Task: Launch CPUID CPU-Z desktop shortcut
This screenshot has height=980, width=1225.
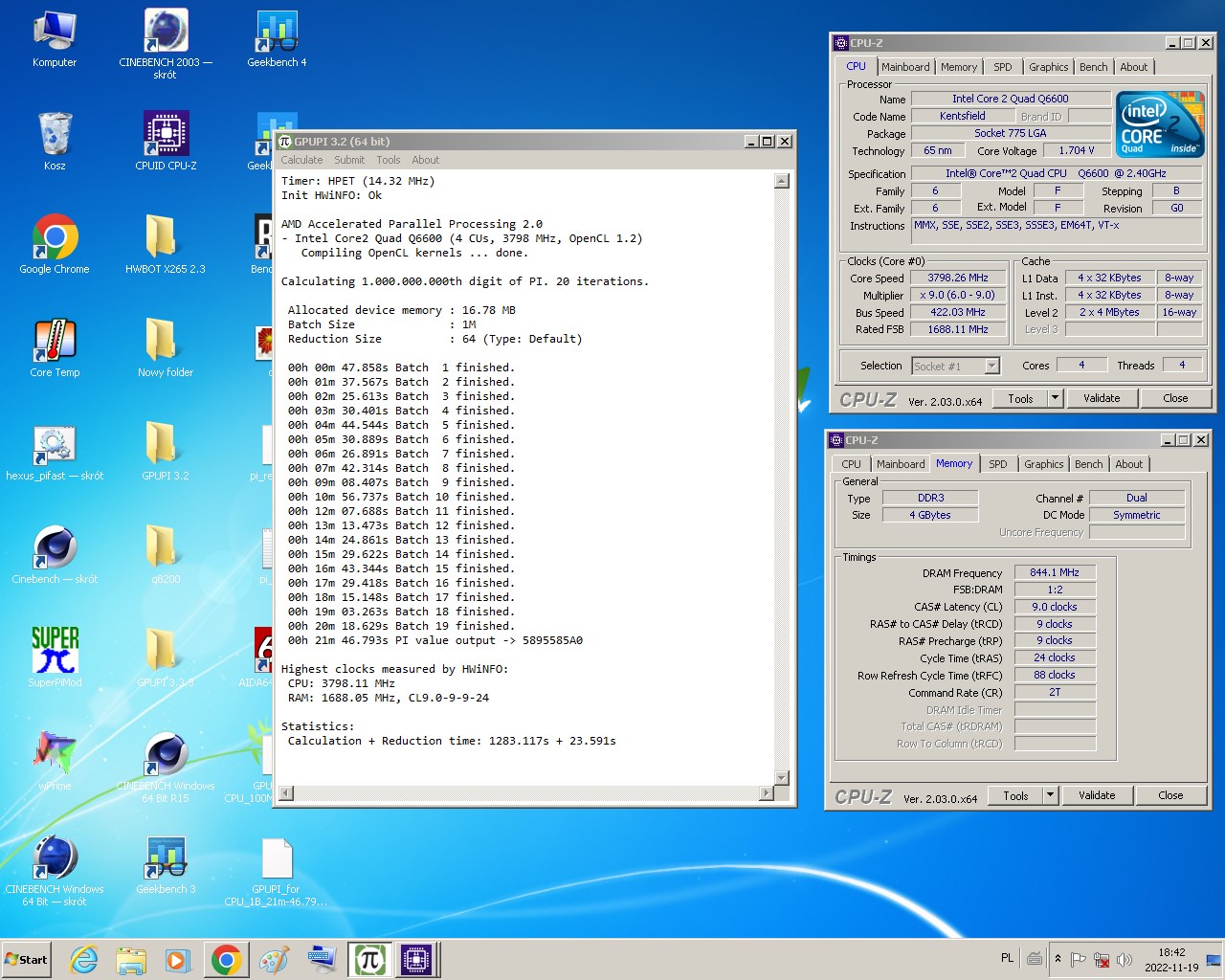Action: click(166, 142)
